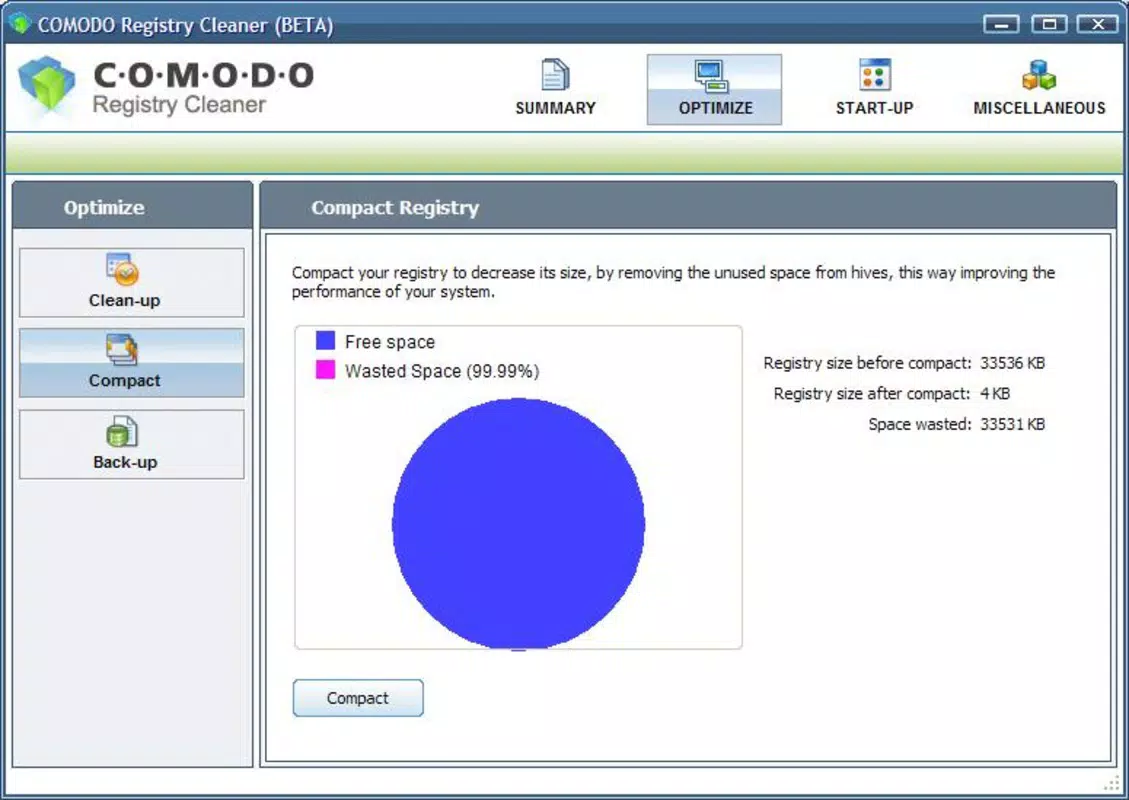Click the Compact registry description text
The height and width of the screenshot is (800, 1129).
(673, 282)
